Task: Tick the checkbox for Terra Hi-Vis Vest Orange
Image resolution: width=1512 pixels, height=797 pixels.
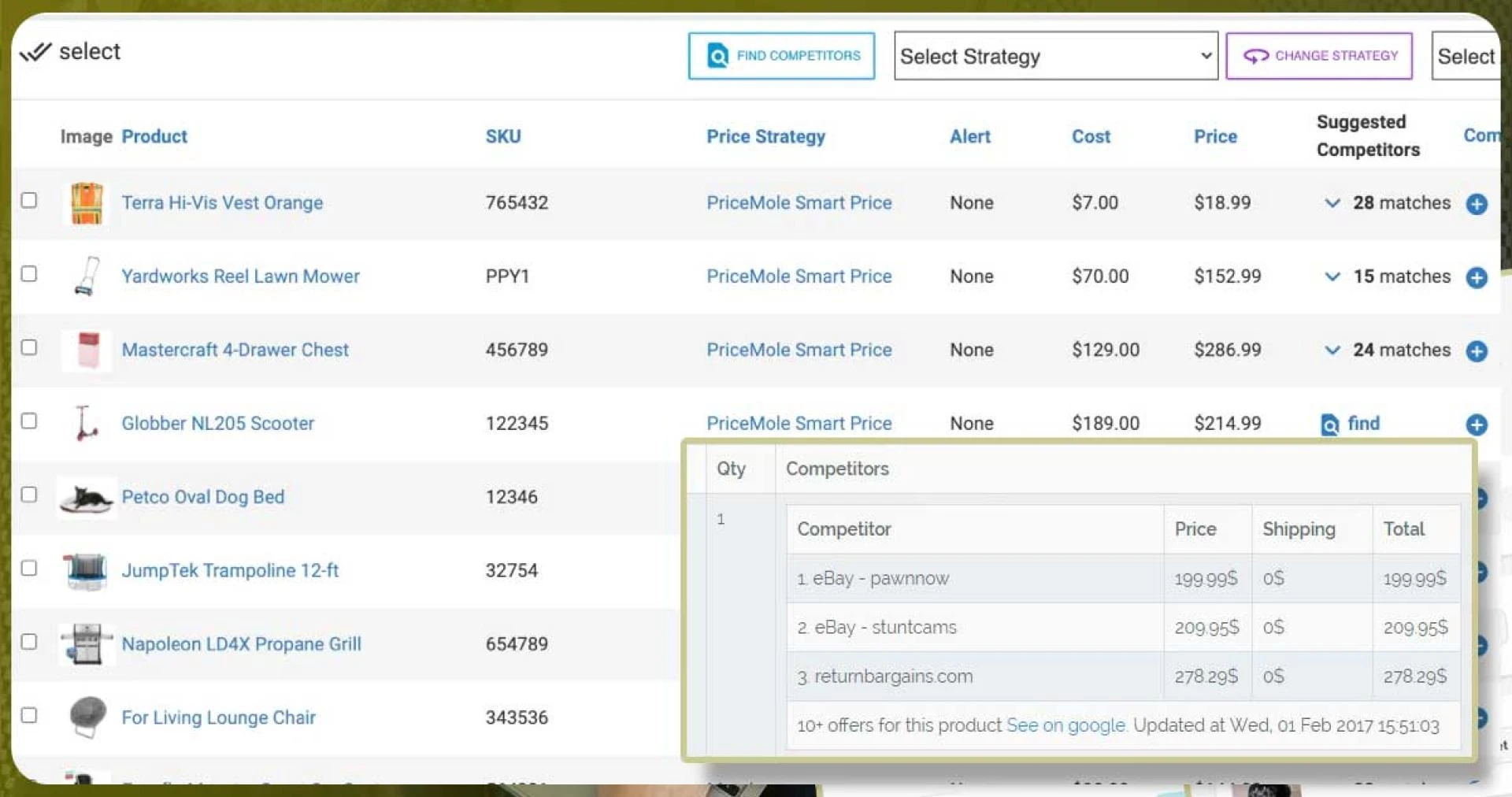Action: pos(29,200)
